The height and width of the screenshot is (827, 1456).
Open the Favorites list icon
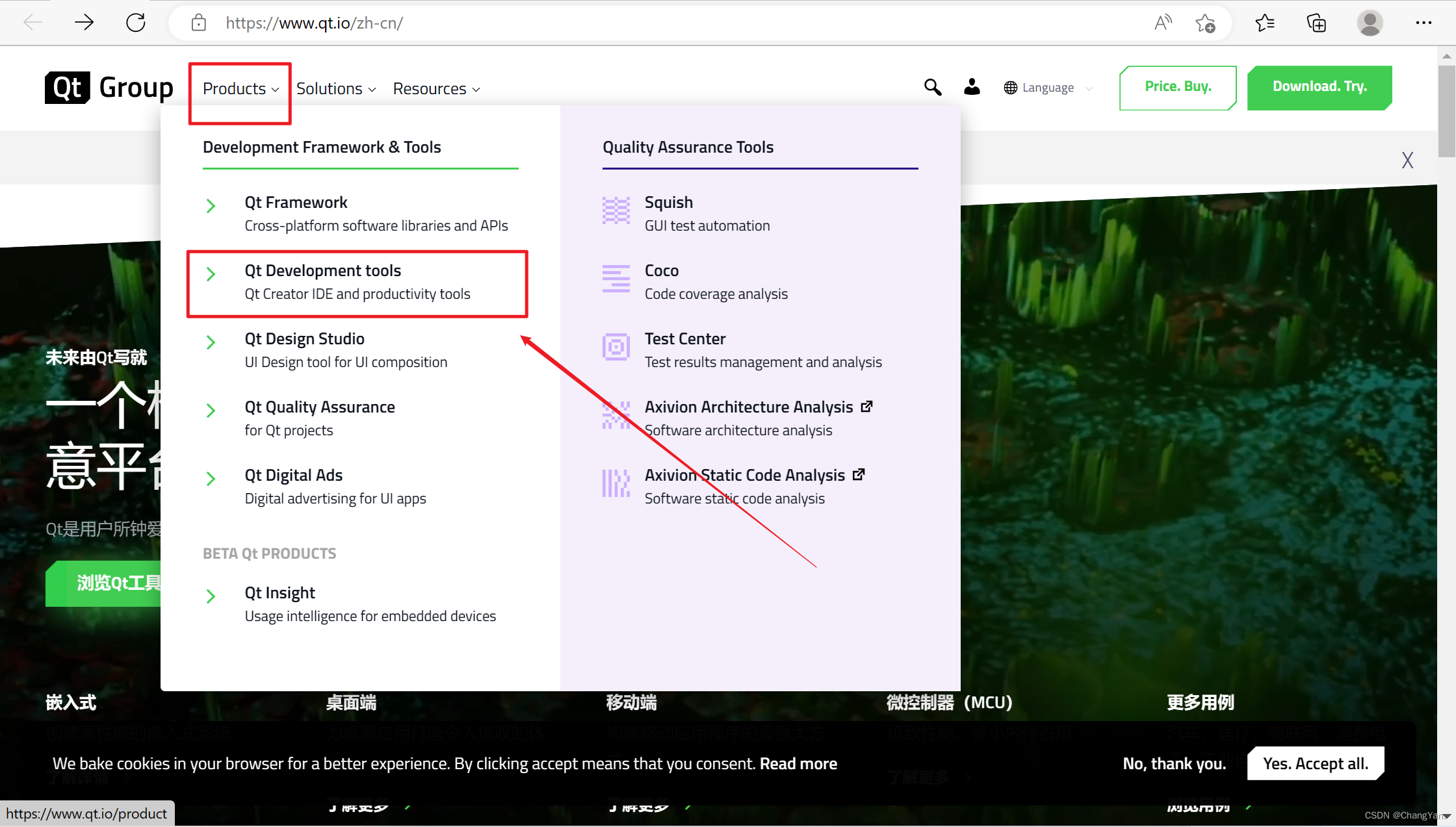(x=1265, y=23)
